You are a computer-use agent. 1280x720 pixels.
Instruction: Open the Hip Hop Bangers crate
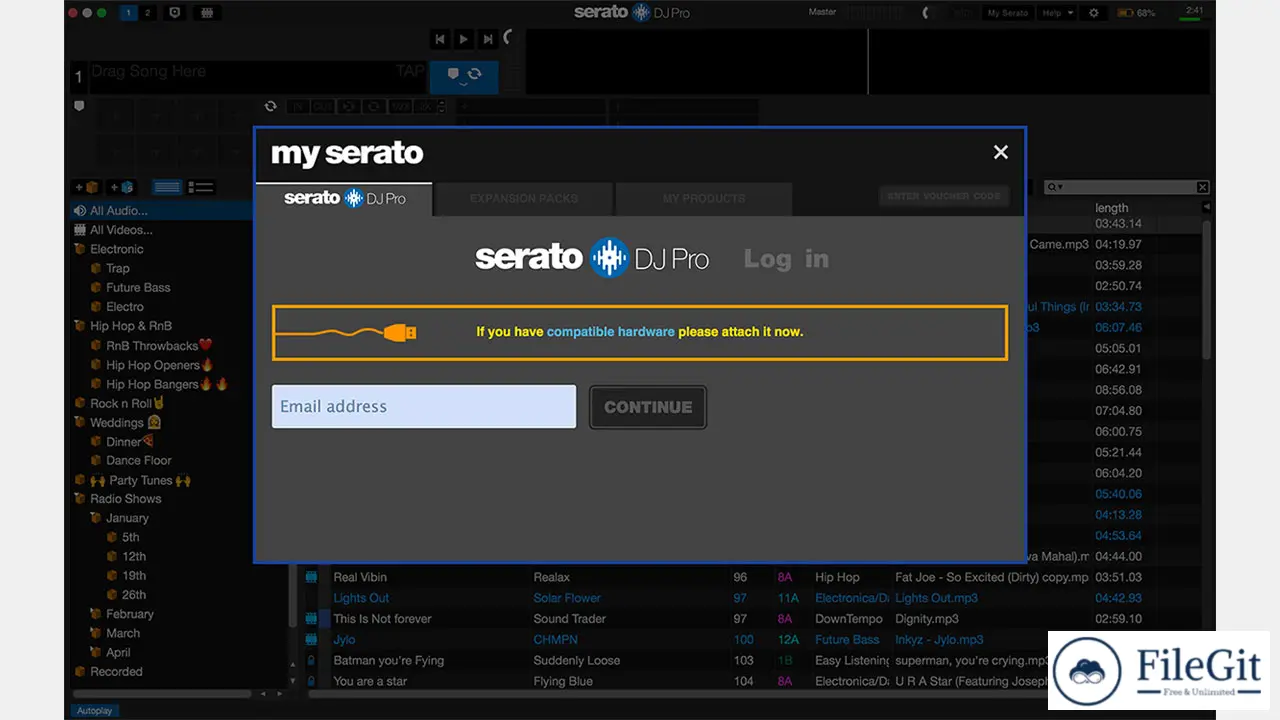(167, 384)
